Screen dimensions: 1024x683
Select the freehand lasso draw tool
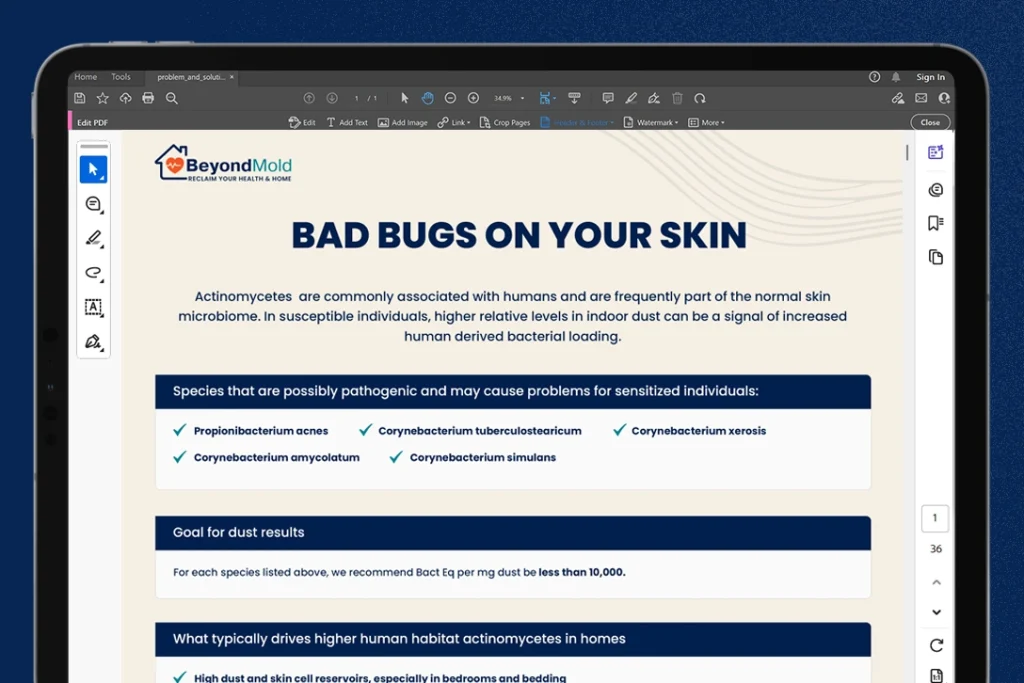click(93, 273)
